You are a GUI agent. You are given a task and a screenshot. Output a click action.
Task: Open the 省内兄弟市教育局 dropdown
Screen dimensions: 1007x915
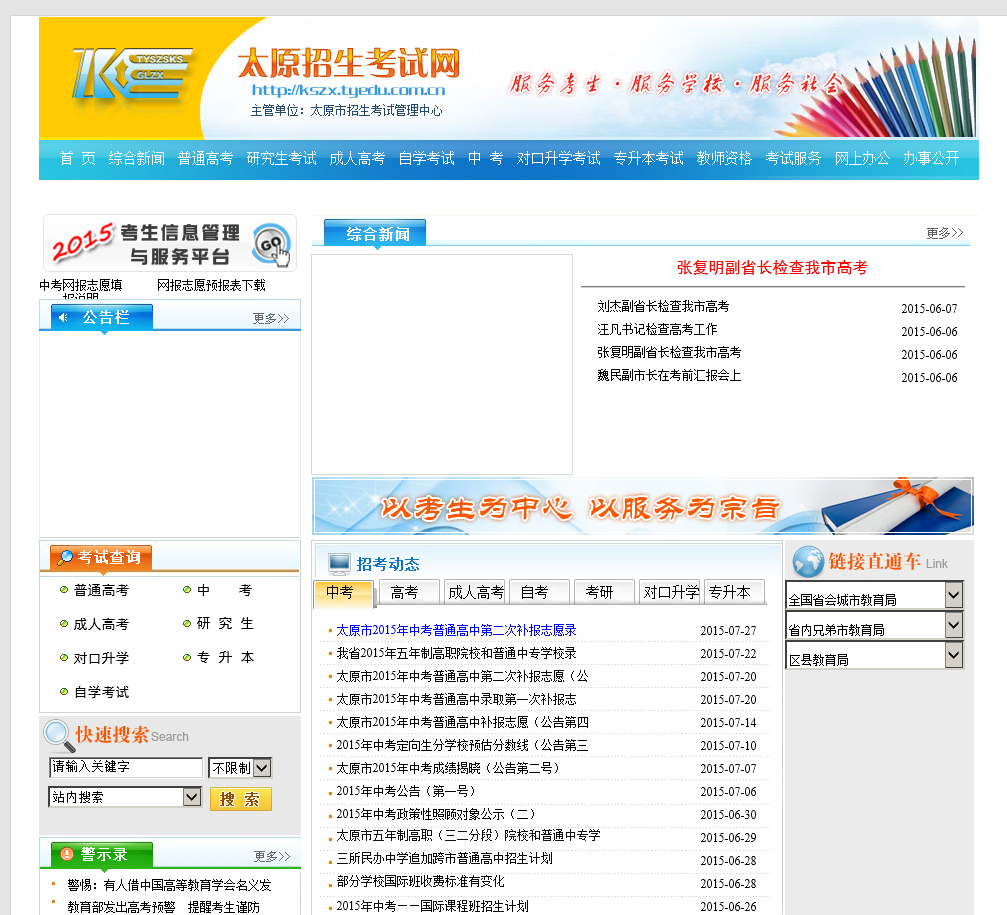(874, 625)
